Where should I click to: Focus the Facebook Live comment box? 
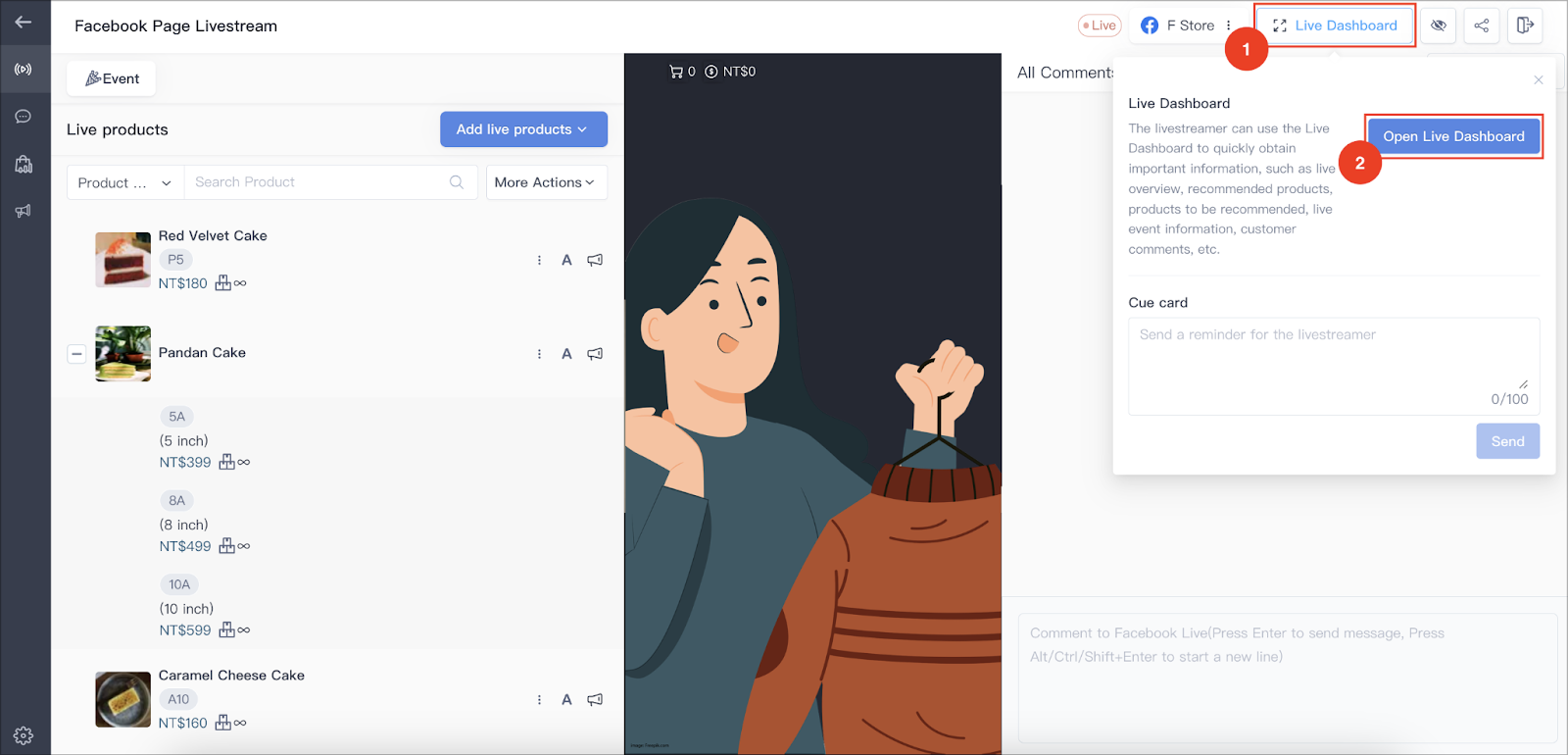(1288, 678)
